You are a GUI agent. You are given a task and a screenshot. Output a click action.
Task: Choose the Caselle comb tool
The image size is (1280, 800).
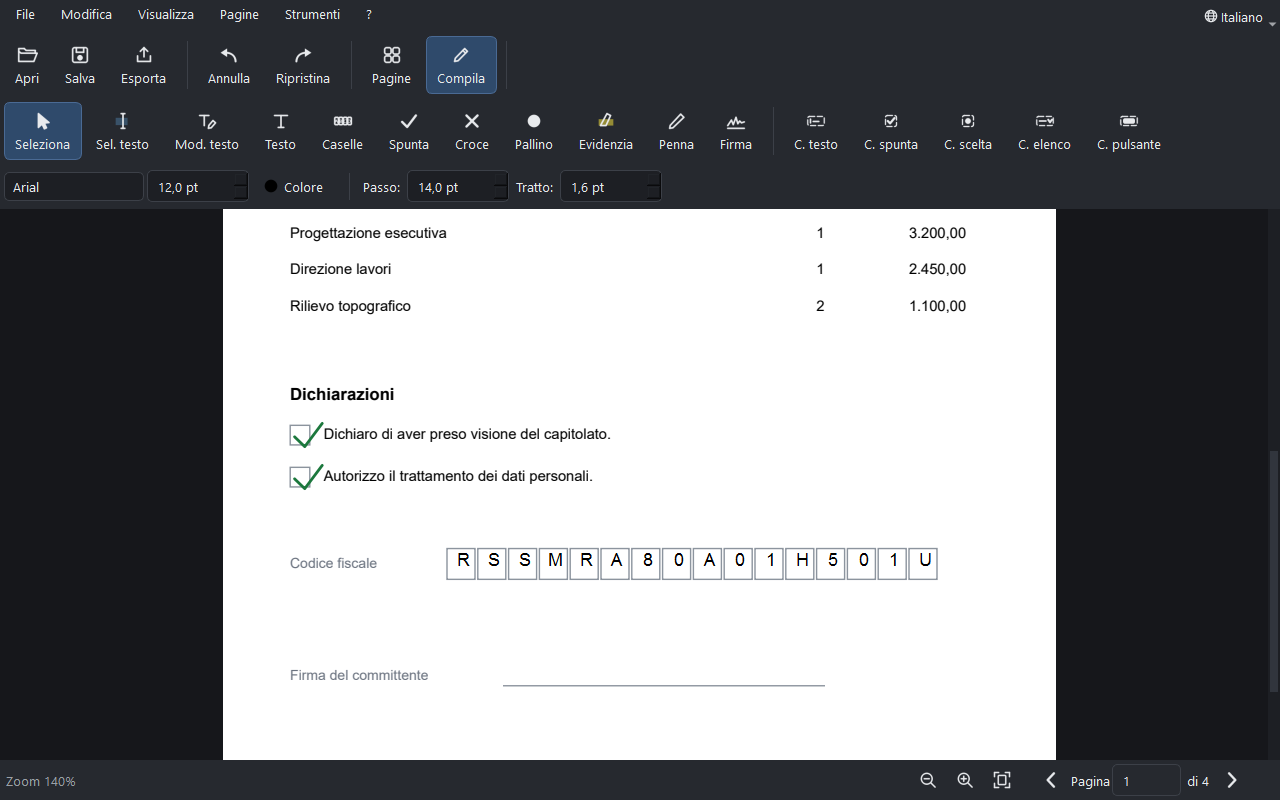[x=342, y=131]
